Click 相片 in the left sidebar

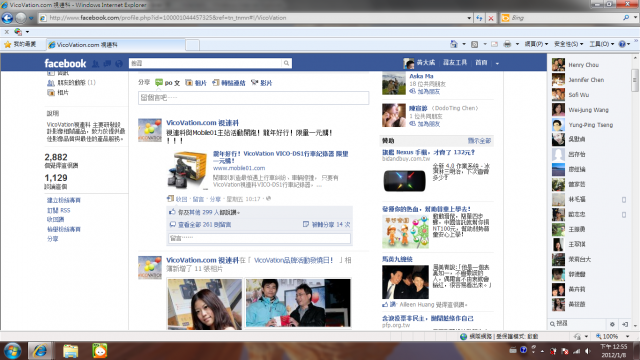pyautogui.click(x=62, y=93)
